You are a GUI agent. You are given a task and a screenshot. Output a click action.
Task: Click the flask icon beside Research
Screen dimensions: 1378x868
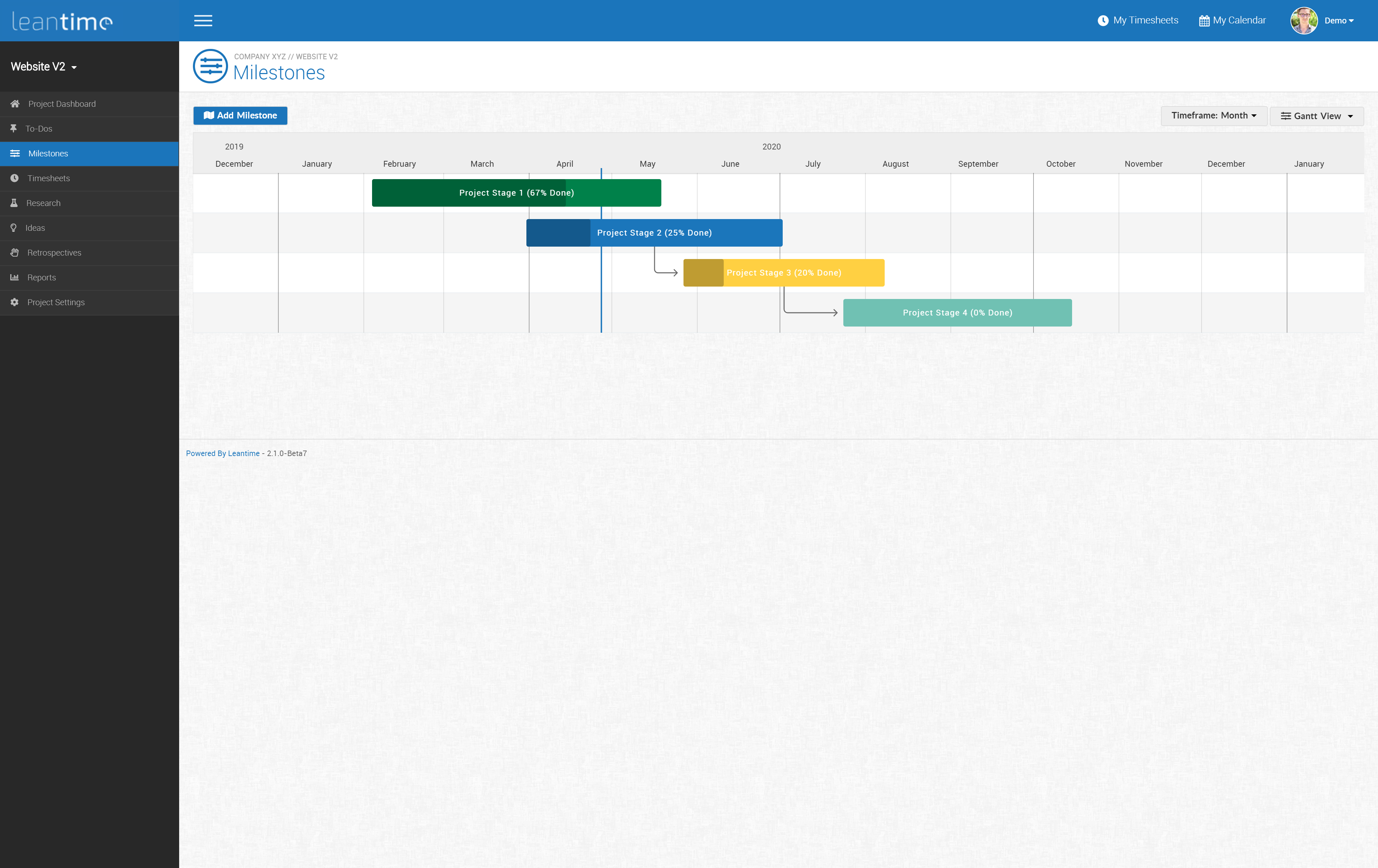coord(14,203)
